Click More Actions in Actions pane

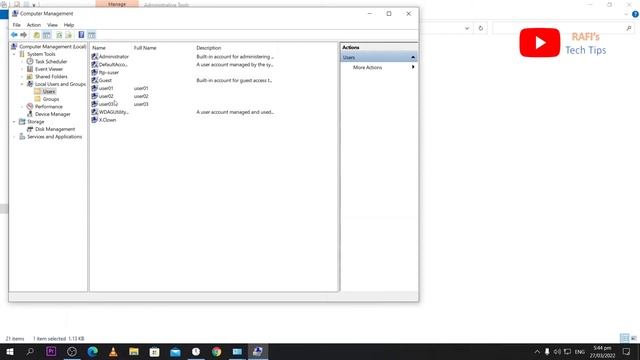click(x=367, y=67)
